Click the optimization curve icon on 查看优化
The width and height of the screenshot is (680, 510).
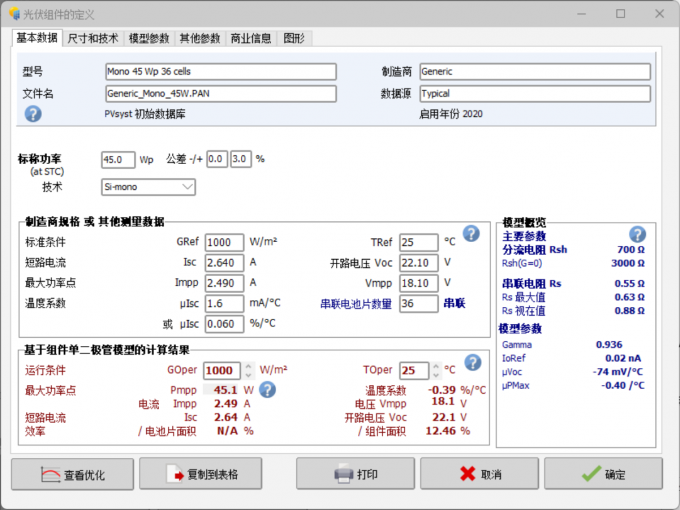[x=50, y=474]
